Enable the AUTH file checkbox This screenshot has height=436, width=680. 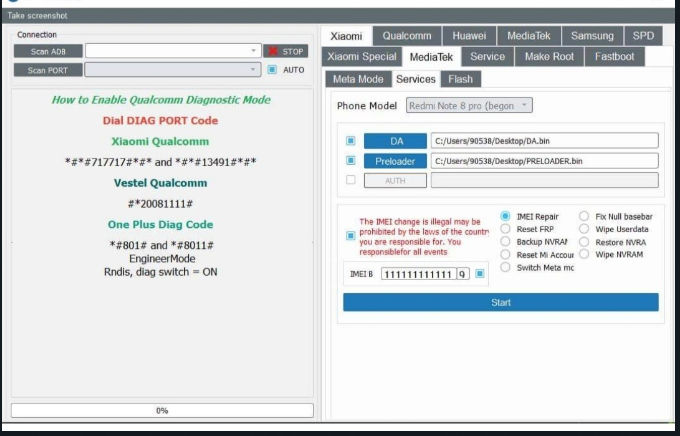point(350,180)
